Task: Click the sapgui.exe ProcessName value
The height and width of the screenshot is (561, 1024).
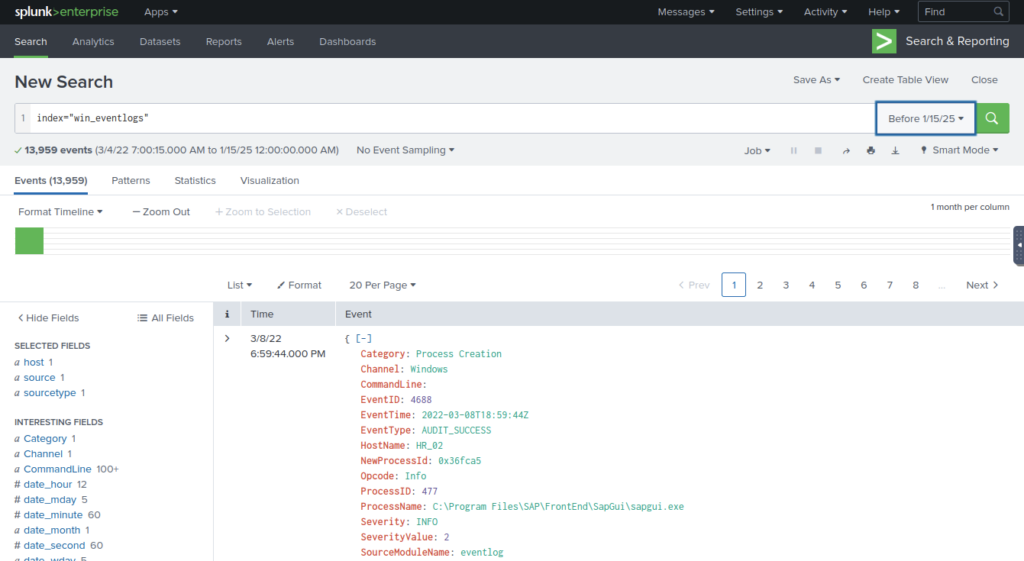Action: [558, 506]
